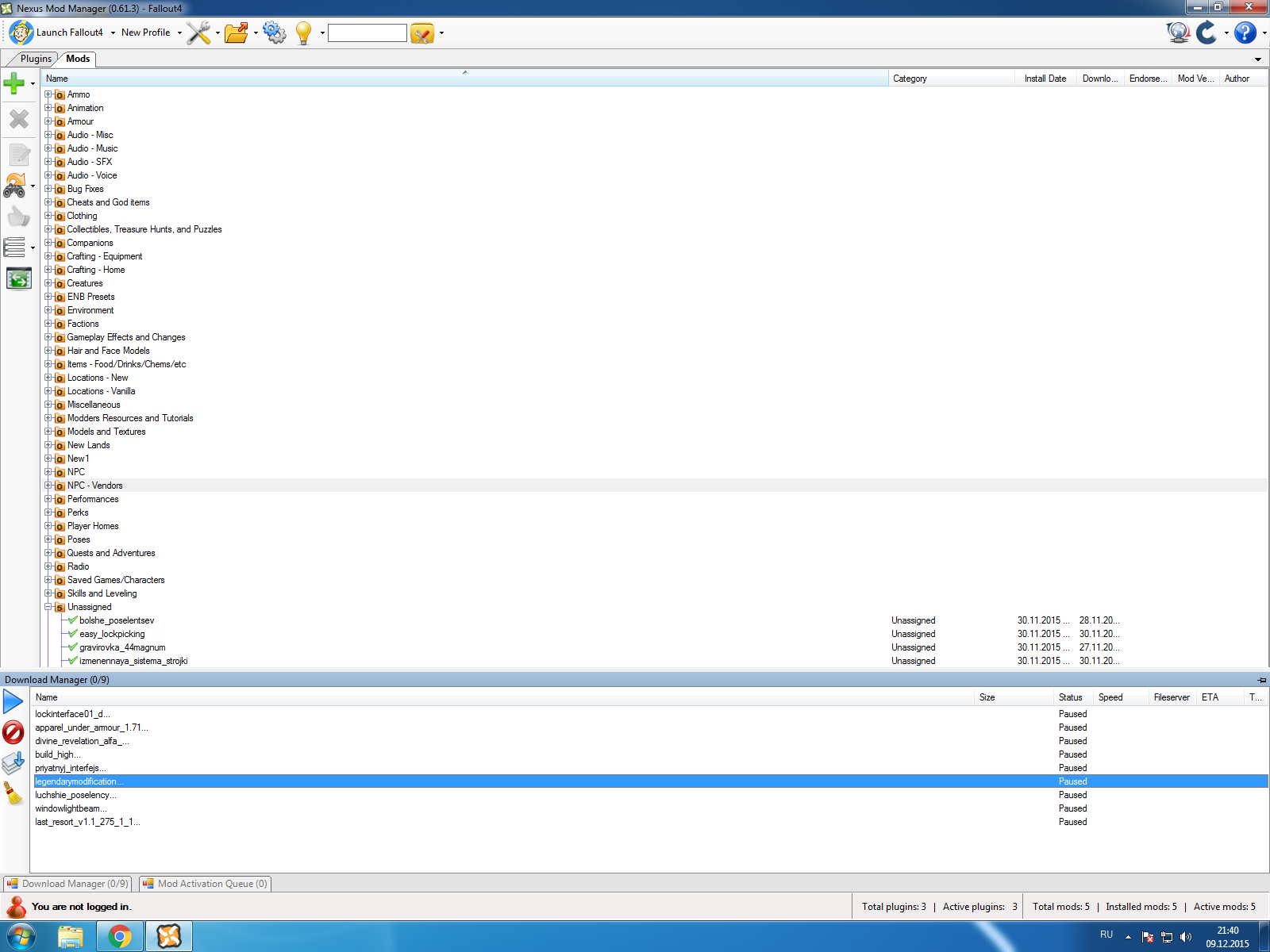Click the lightbulb tips icon
The width and height of the screenshot is (1270, 952).
303,33
